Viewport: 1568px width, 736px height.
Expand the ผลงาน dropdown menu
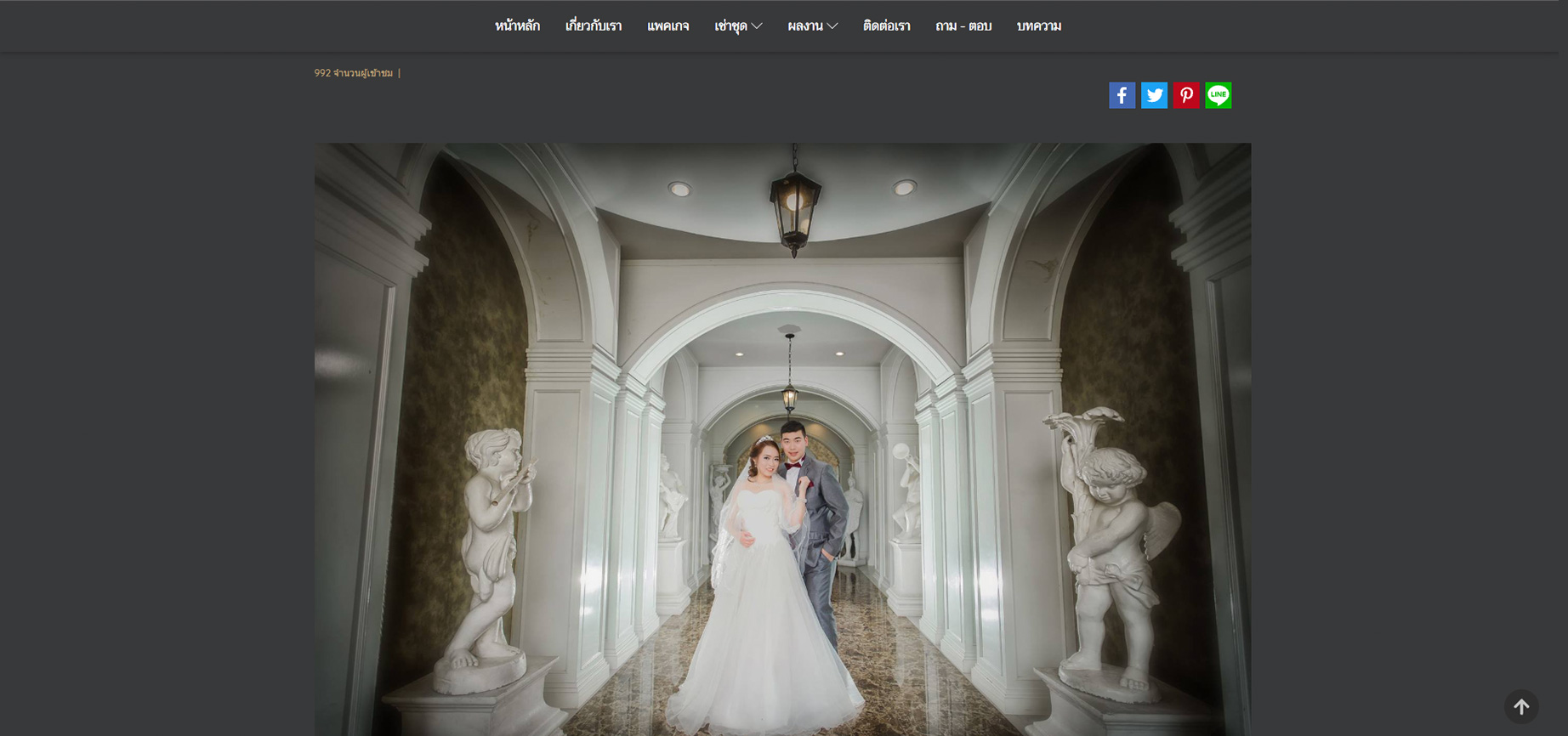(x=812, y=26)
